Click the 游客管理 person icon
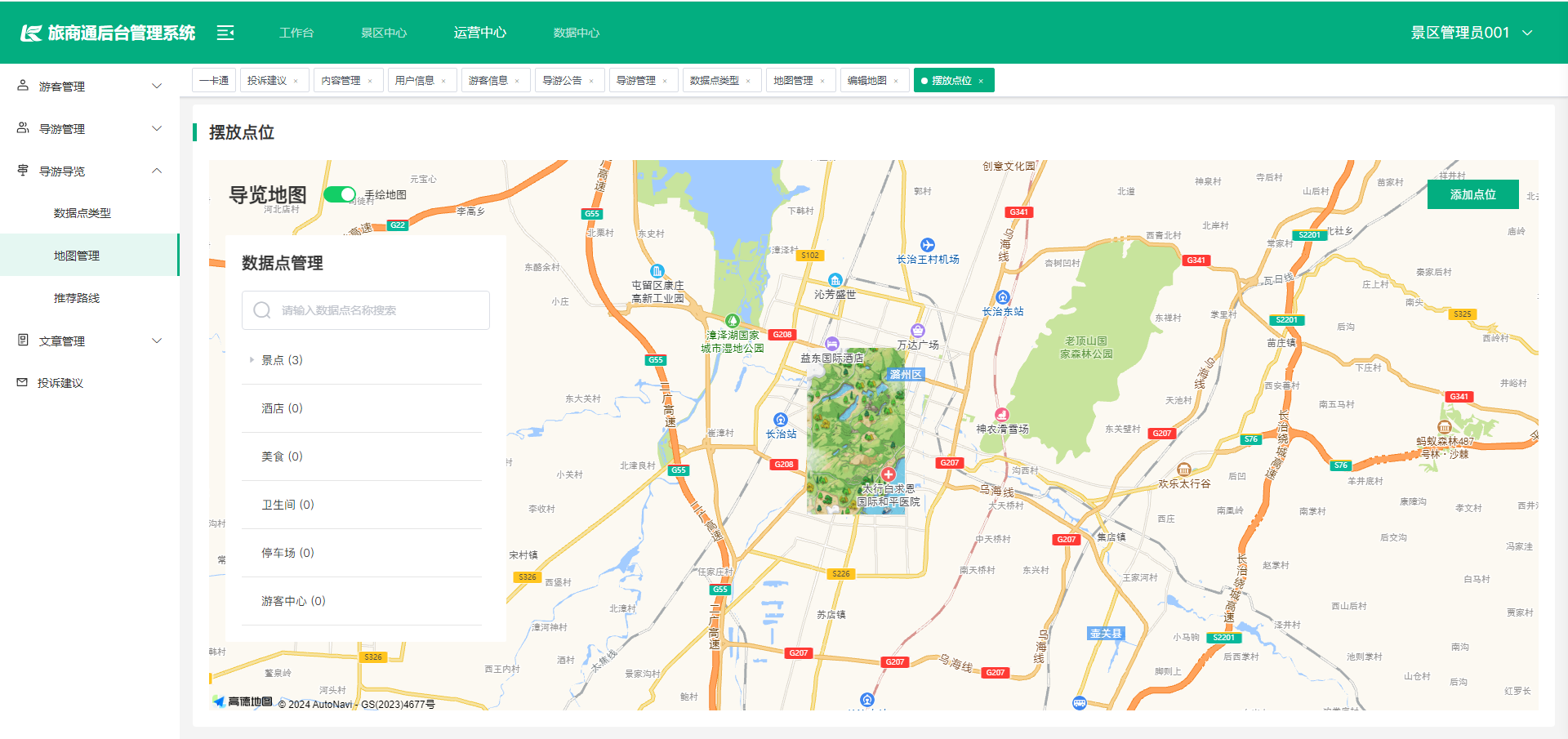1568x739 pixels. click(23, 85)
